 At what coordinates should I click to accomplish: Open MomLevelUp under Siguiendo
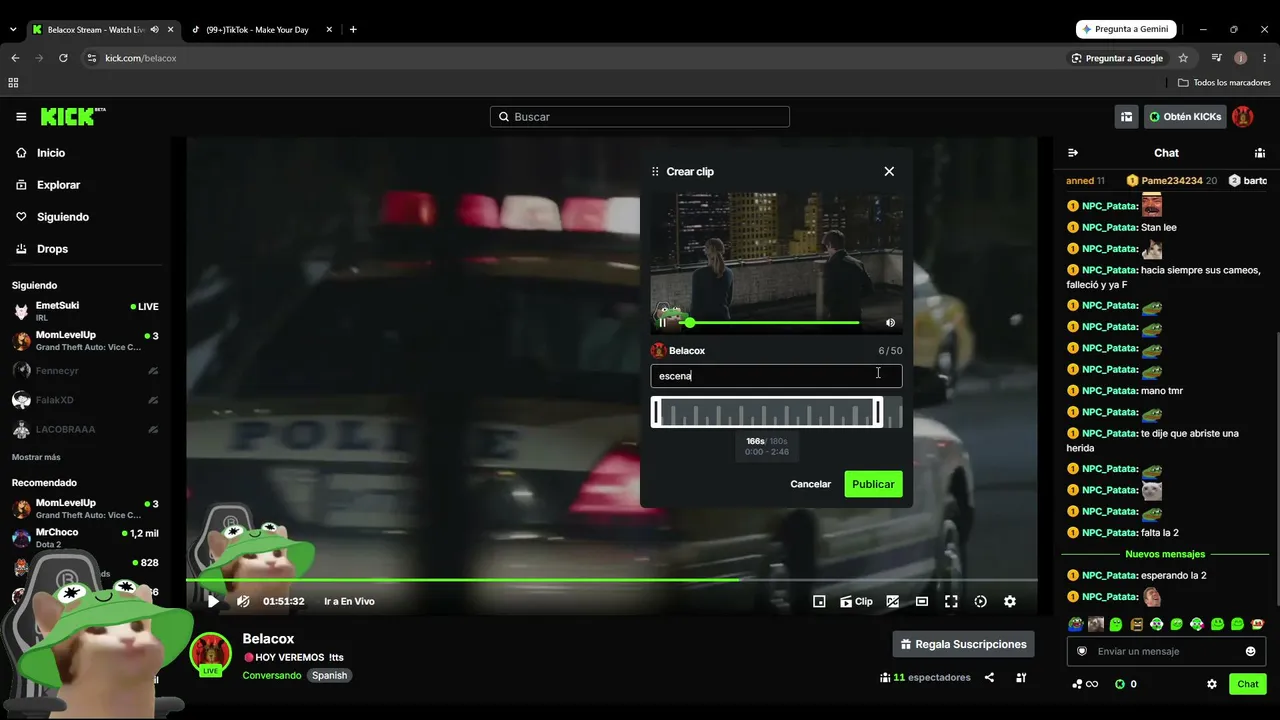click(x=86, y=341)
